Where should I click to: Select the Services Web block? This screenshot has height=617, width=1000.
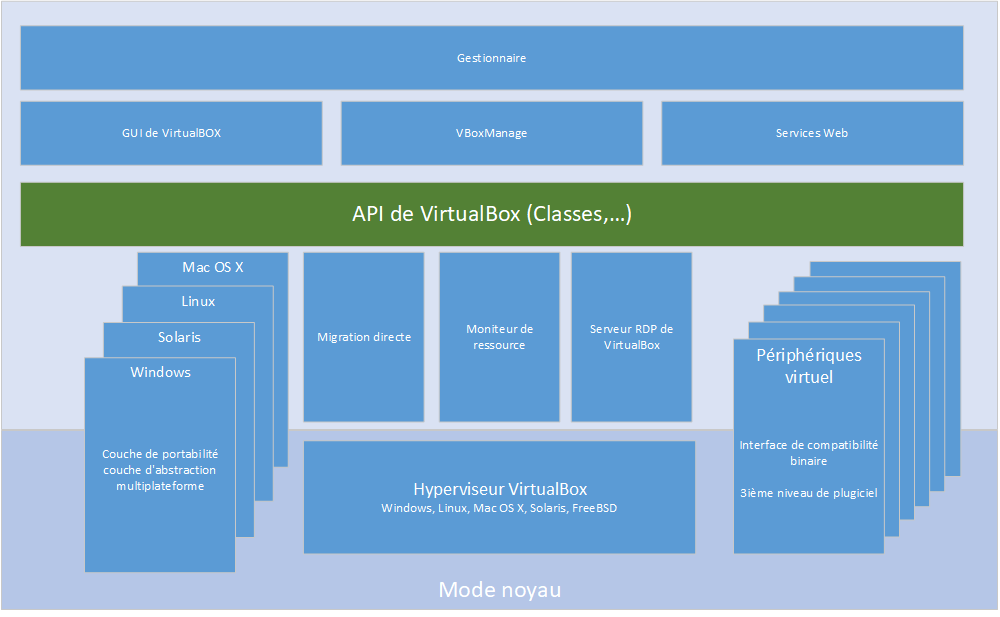(812, 133)
